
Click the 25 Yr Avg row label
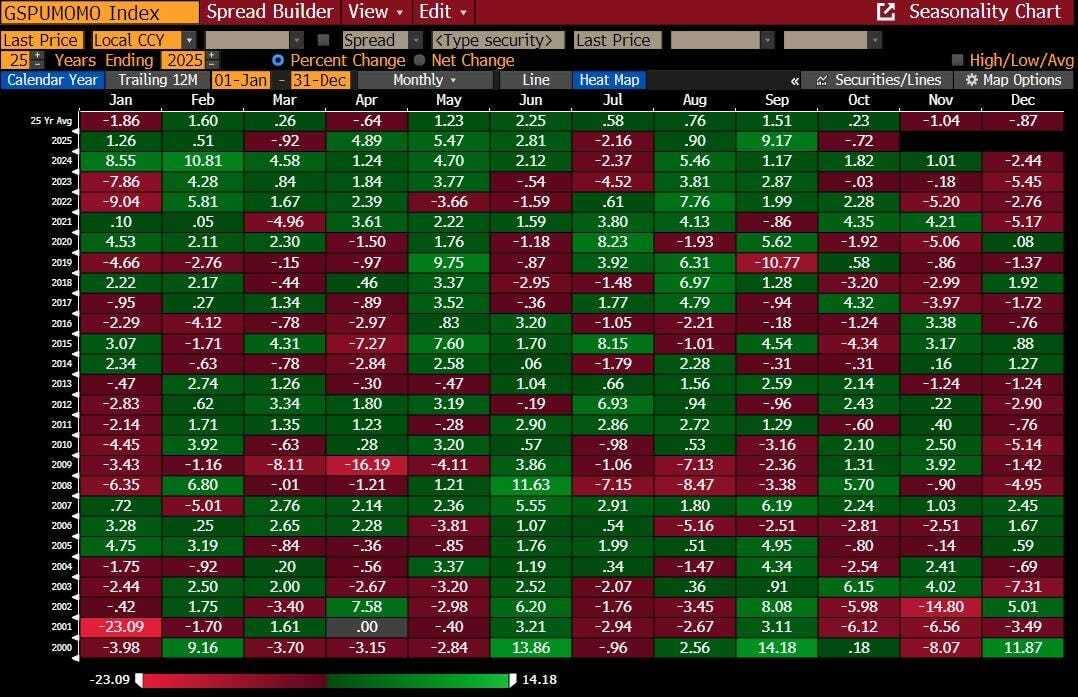[51, 121]
